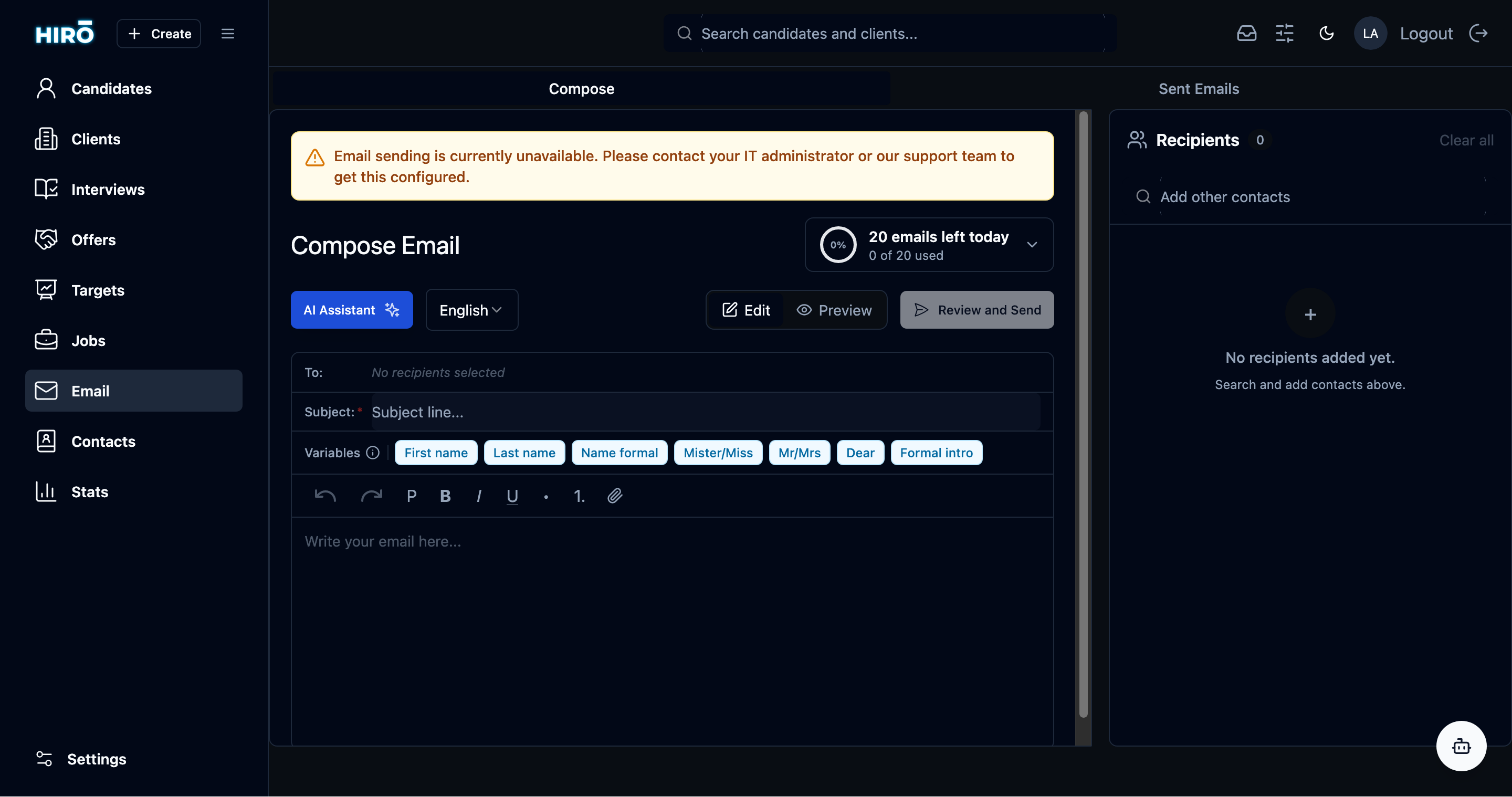Open the English language dropdown
Image resolution: width=1512 pixels, height=797 pixels.
pyautogui.click(x=471, y=310)
